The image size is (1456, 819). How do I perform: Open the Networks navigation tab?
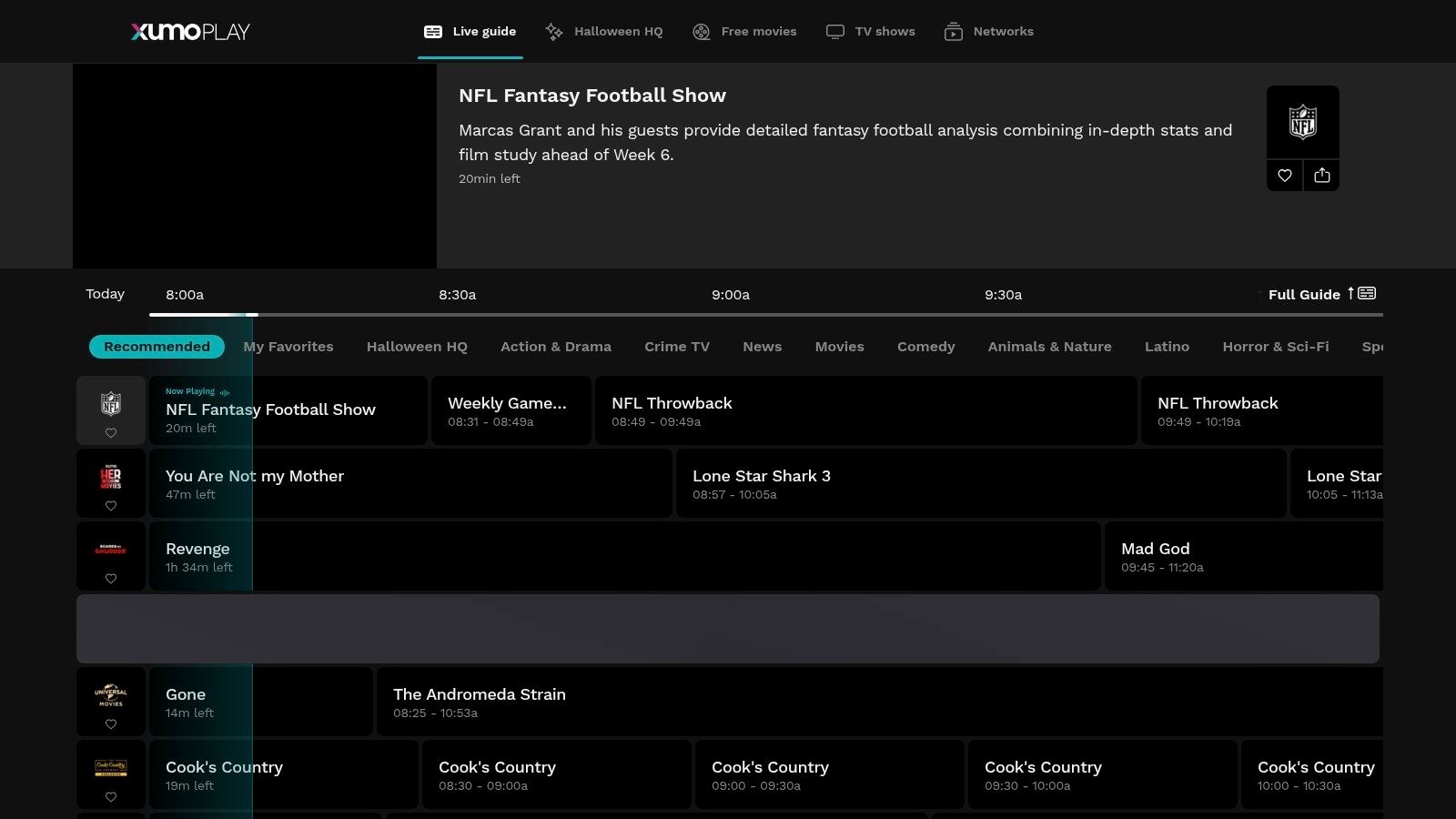989,32
